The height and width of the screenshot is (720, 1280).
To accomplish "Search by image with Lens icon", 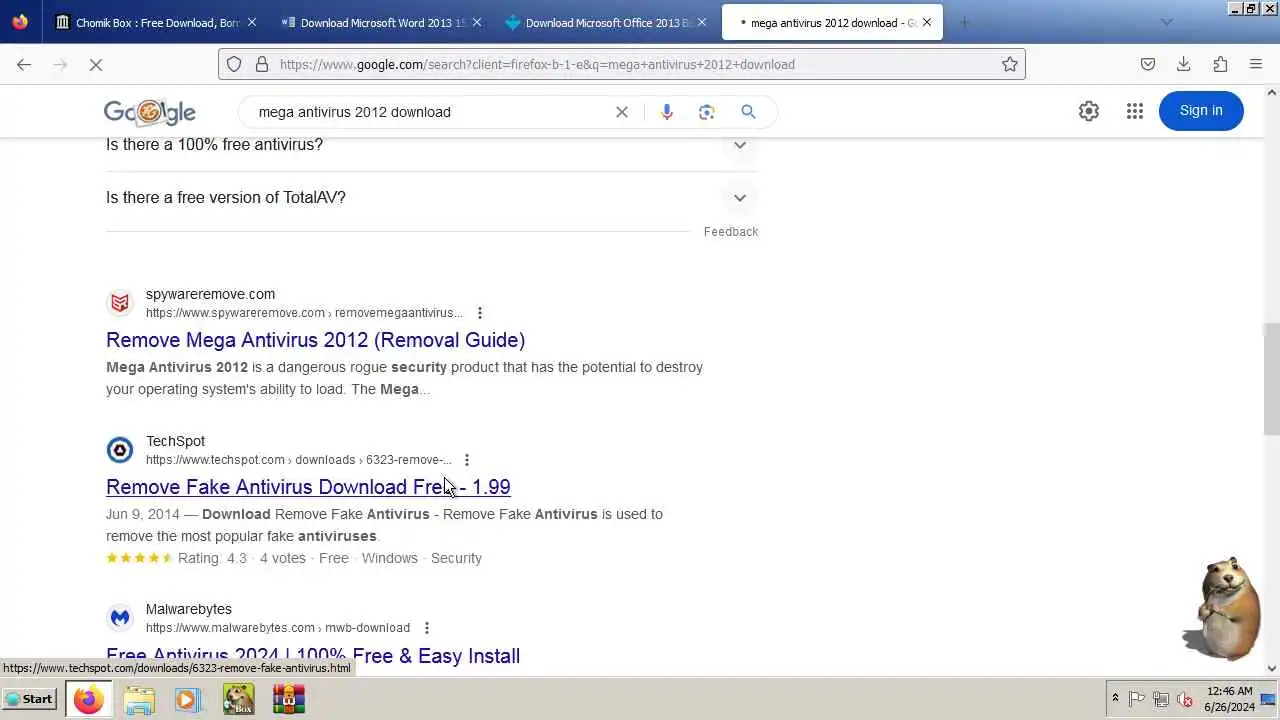I will click(x=707, y=112).
